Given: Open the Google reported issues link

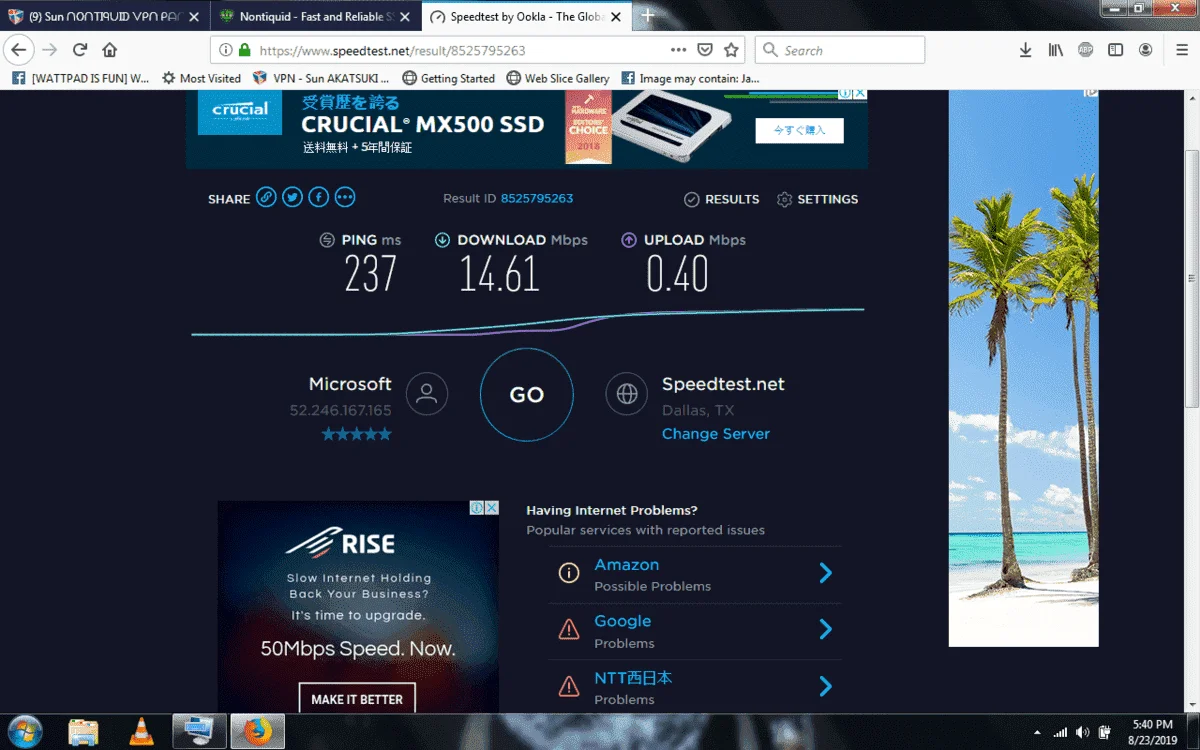Looking at the screenshot, I should (622, 621).
